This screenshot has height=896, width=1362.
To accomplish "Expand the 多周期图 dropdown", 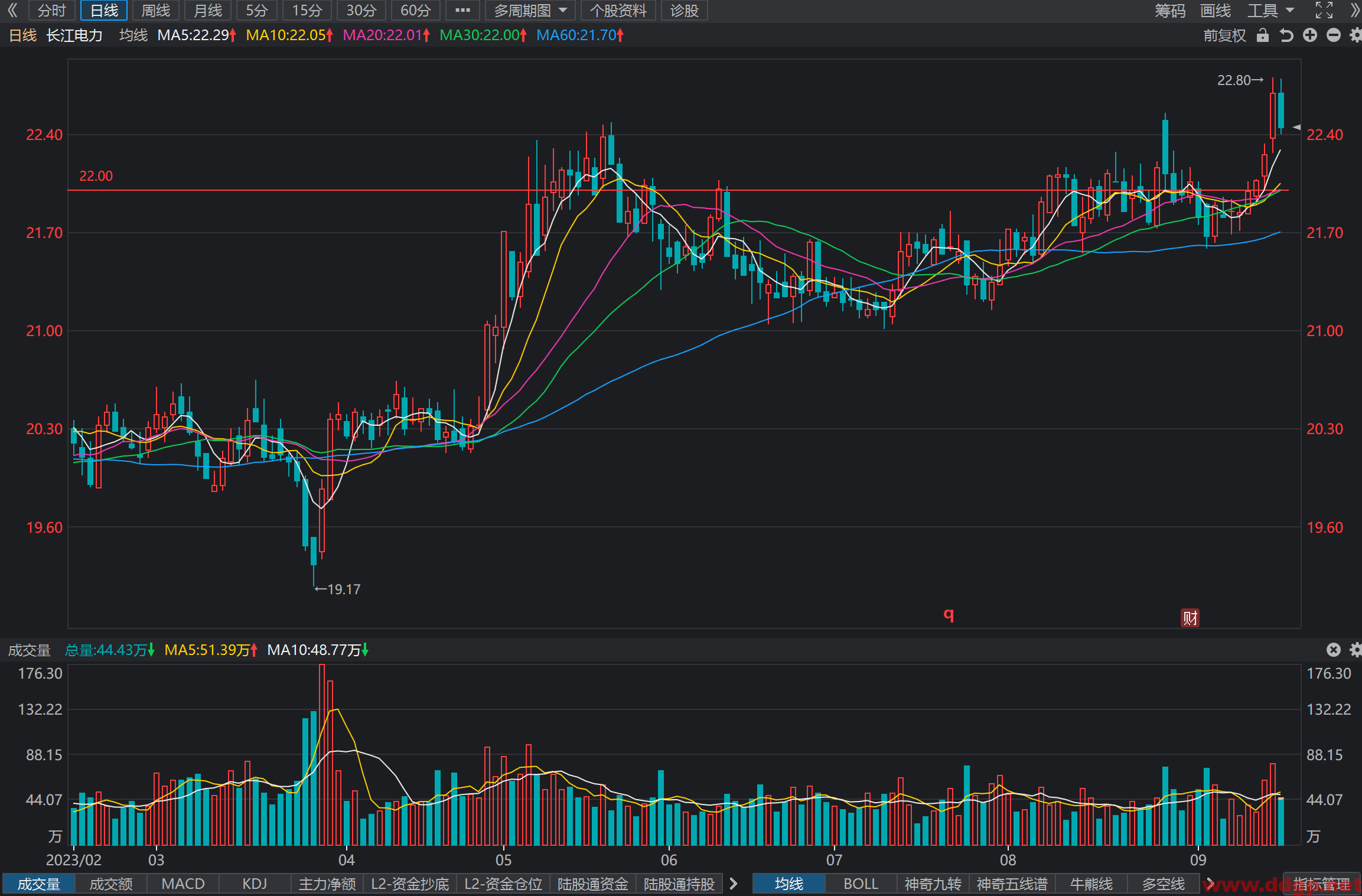I will 530,11.
